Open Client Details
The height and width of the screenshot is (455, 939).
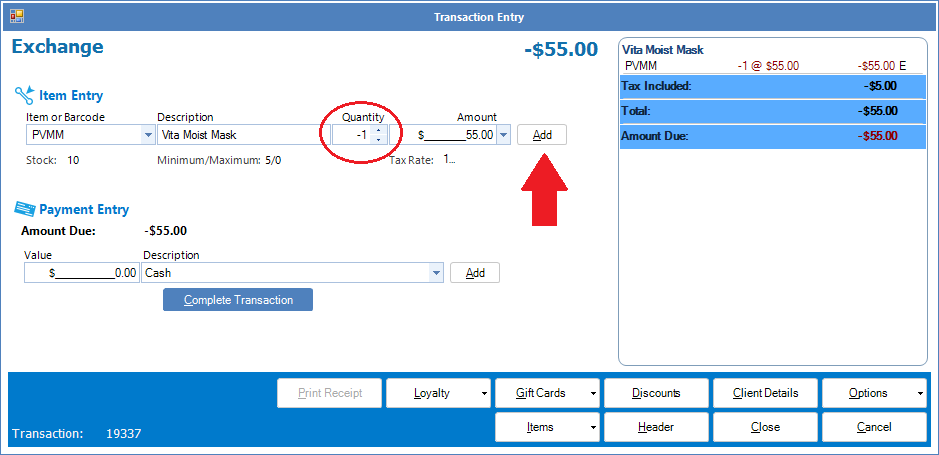[765, 393]
